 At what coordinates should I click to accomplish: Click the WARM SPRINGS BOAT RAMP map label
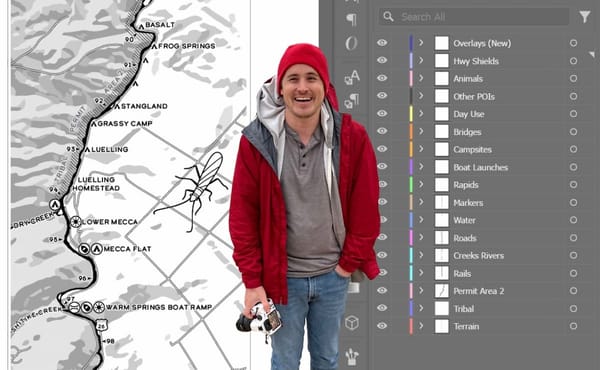coord(159,307)
